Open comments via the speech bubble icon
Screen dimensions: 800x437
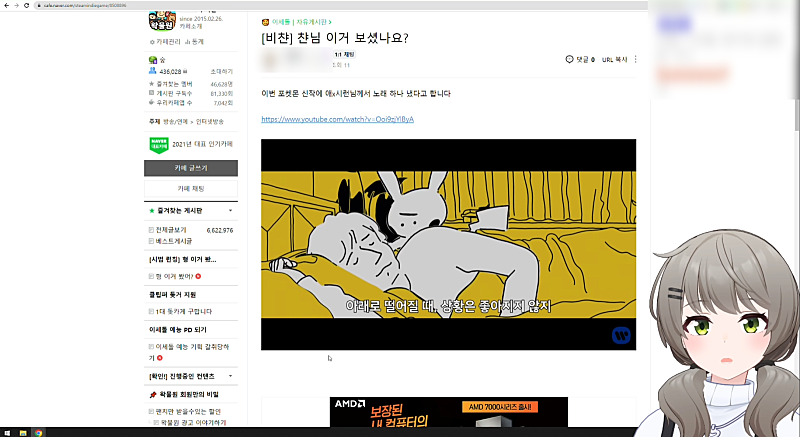tap(569, 59)
